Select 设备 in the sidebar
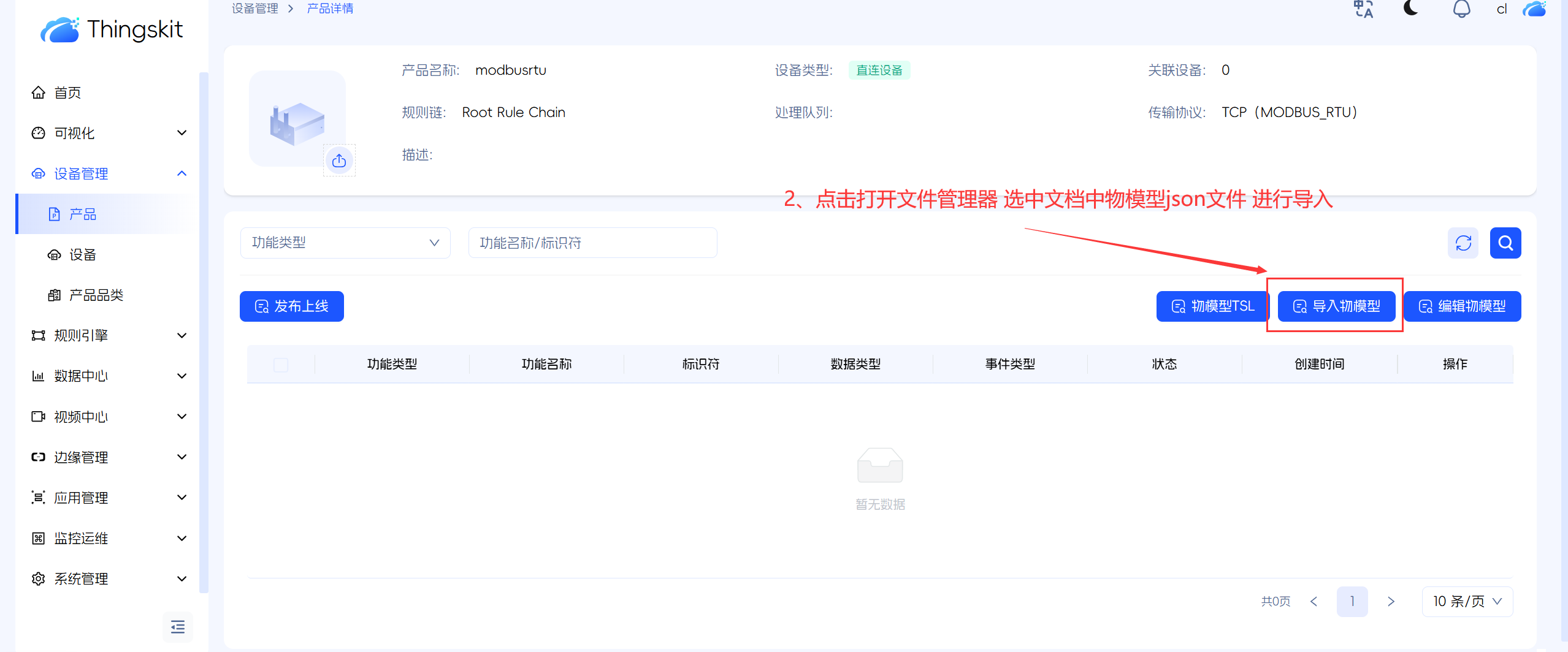Screen dimensions: 1568x652 (x=83, y=255)
